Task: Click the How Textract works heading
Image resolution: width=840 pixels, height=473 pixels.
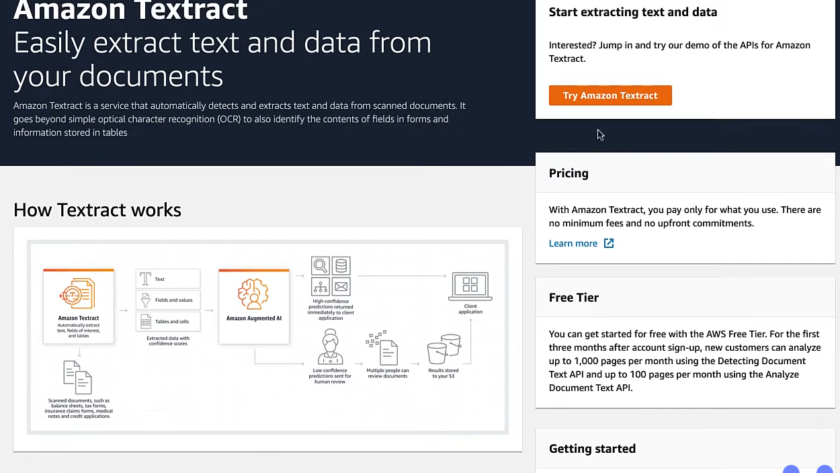Action: pyautogui.click(x=97, y=210)
